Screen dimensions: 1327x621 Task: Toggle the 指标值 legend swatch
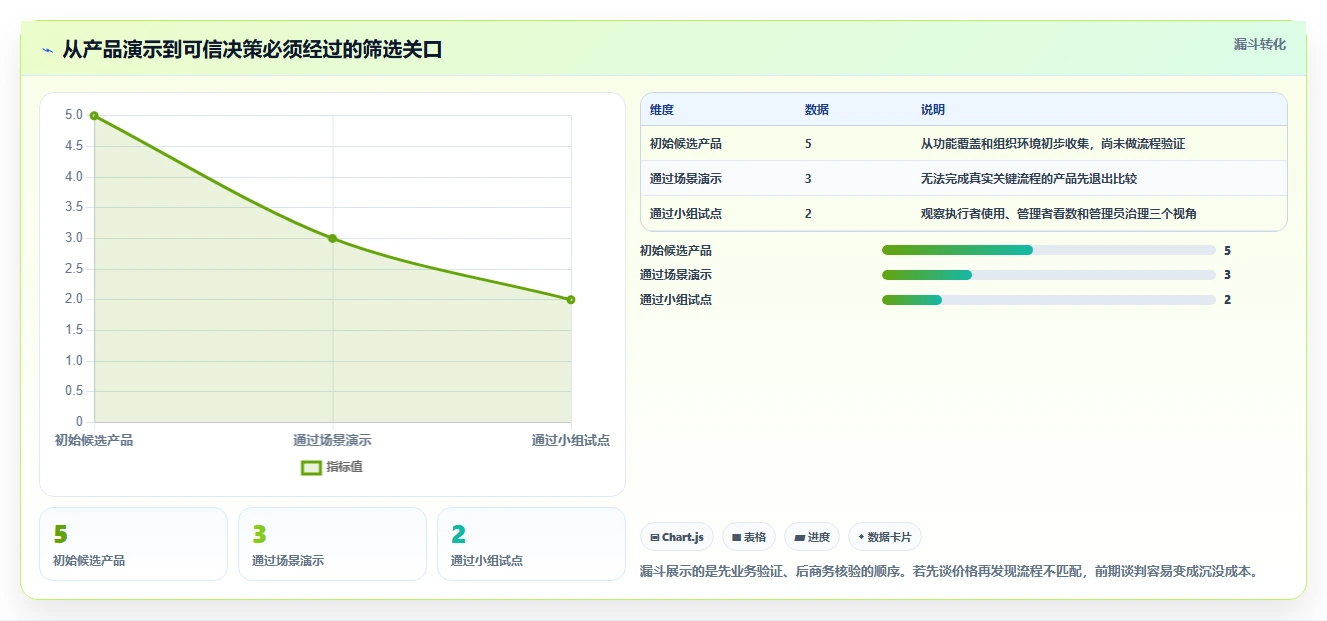point(311,467)
